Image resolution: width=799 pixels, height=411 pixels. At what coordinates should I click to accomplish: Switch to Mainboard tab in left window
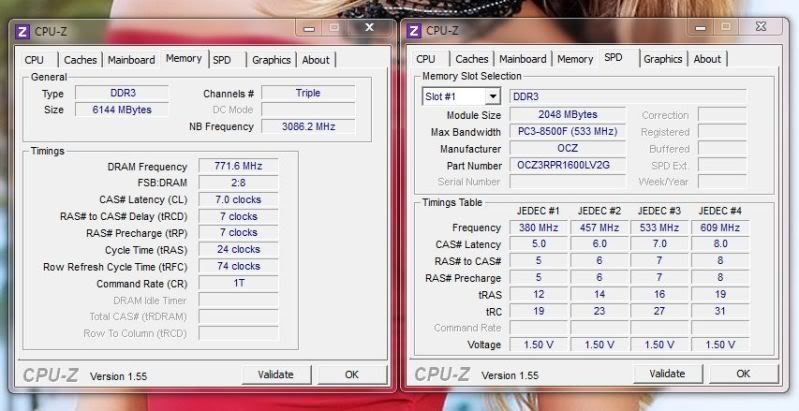click(x=131, y=60)
